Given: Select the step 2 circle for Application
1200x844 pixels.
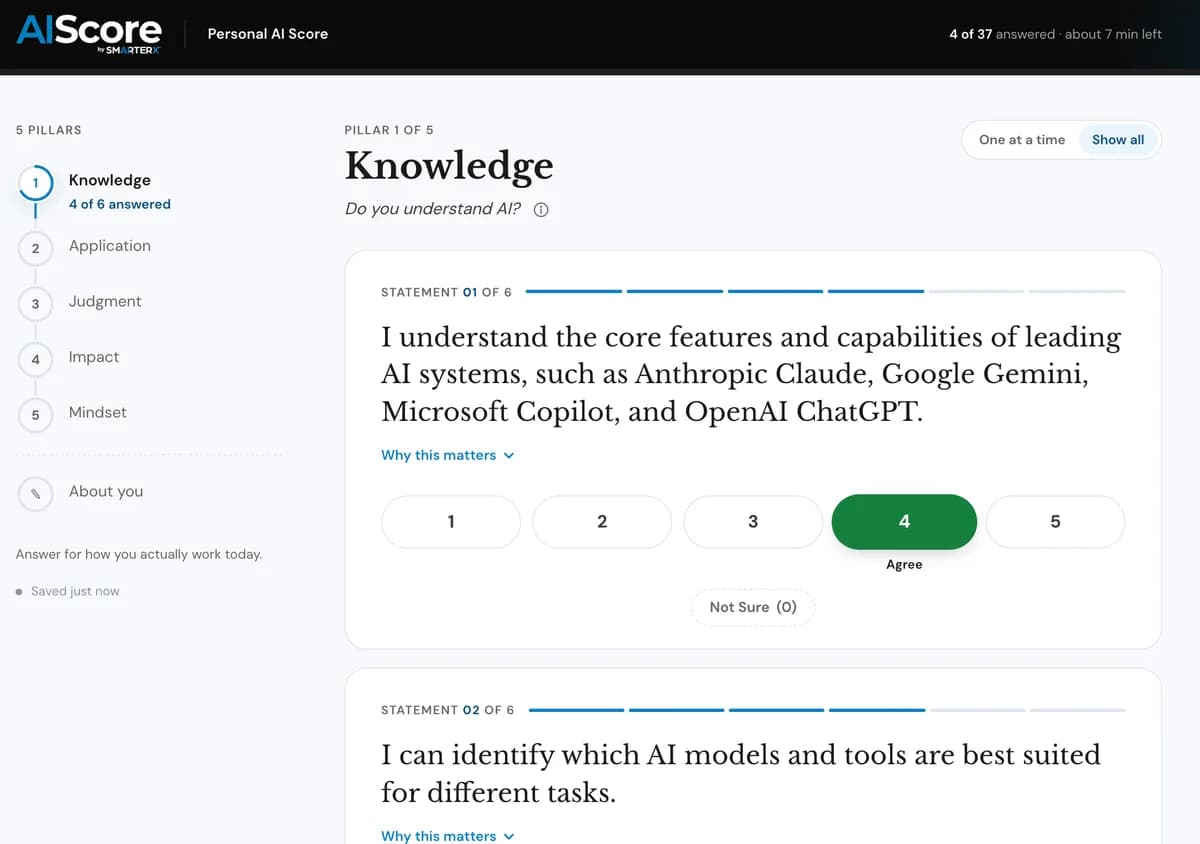Looking at the screenshot, I should click(x=35, y=247).
